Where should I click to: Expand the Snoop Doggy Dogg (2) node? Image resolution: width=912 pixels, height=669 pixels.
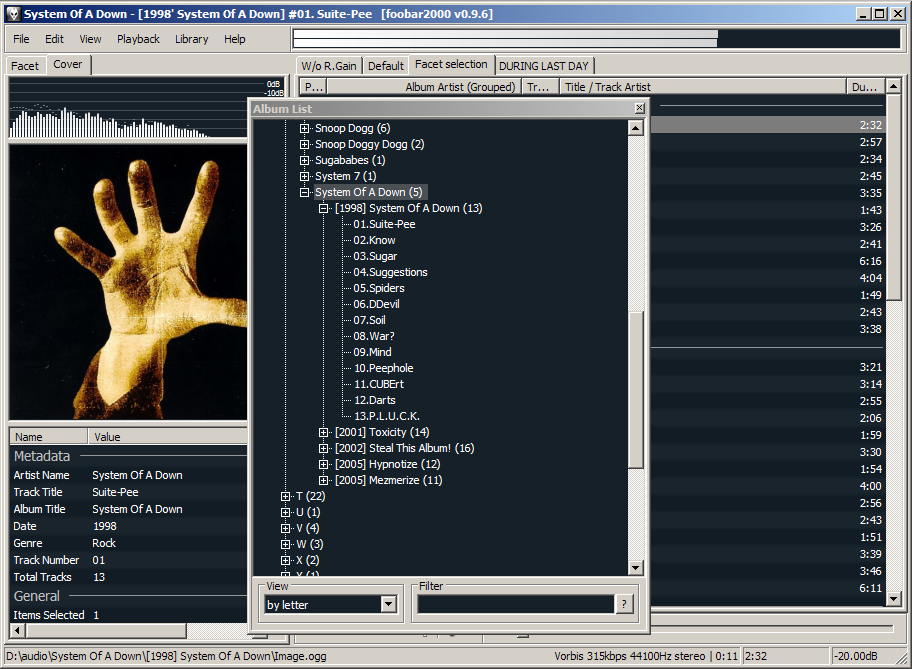(304, 144)
